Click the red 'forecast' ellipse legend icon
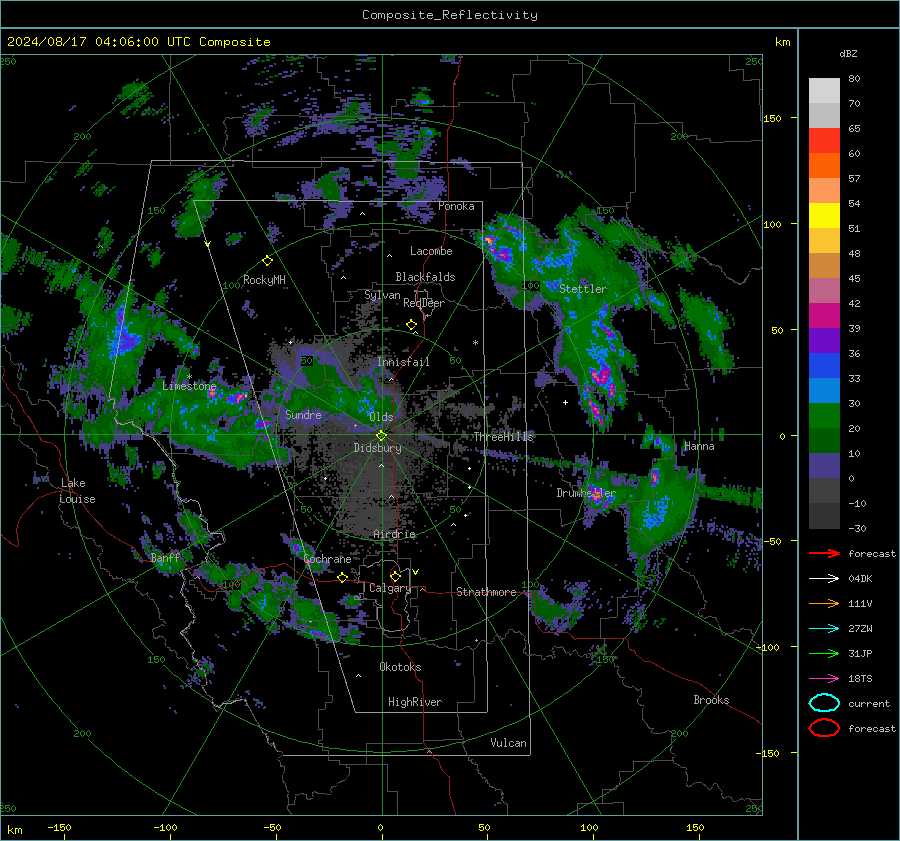The width and height of the screenshot is (900, 841). 824,728
